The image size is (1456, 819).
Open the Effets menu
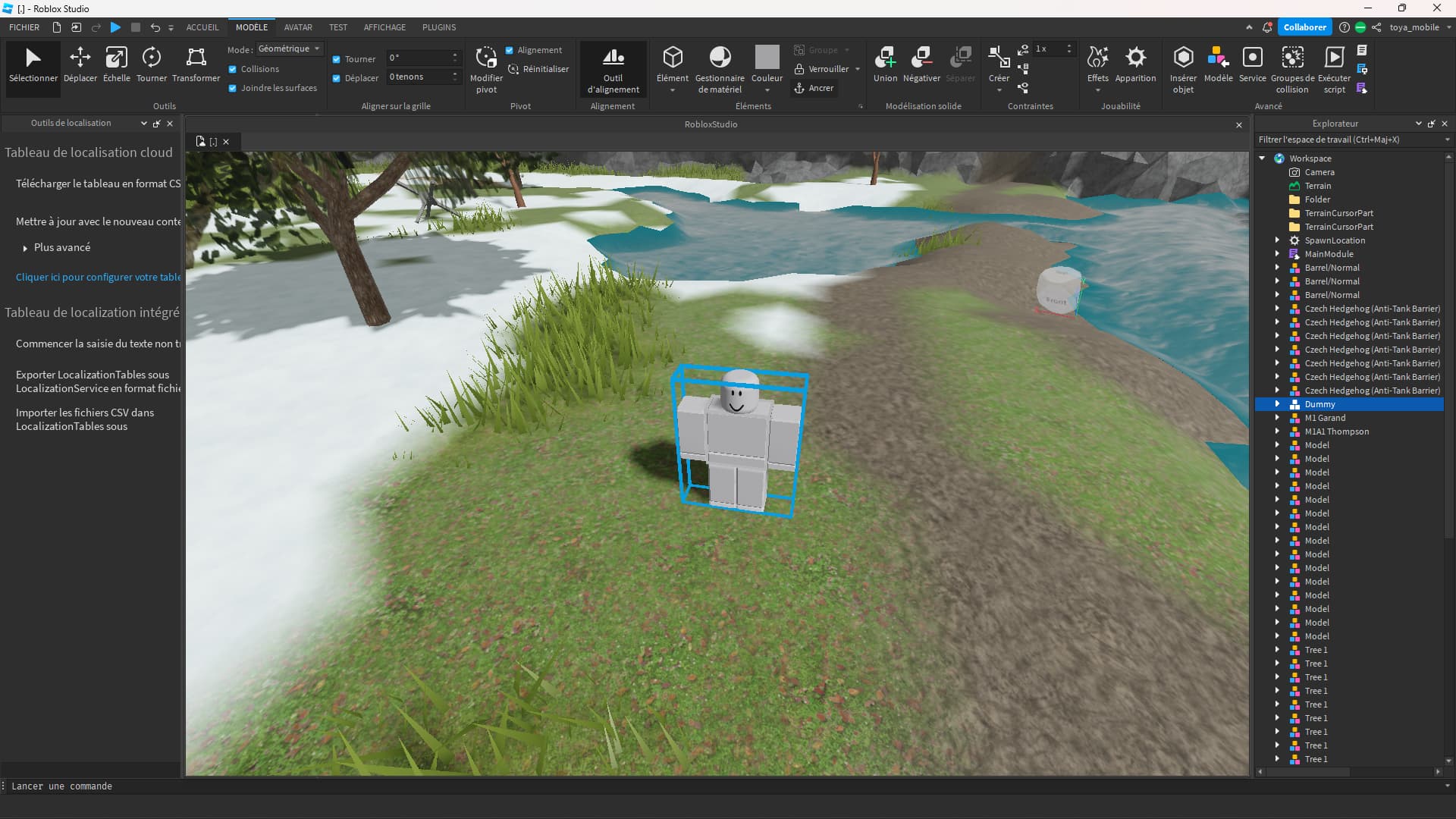(x=1097, y=69)
